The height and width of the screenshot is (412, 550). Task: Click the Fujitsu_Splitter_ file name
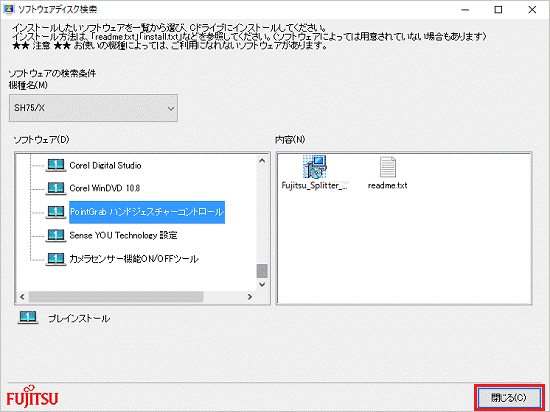pyautogui.click(x=315, y=185)
